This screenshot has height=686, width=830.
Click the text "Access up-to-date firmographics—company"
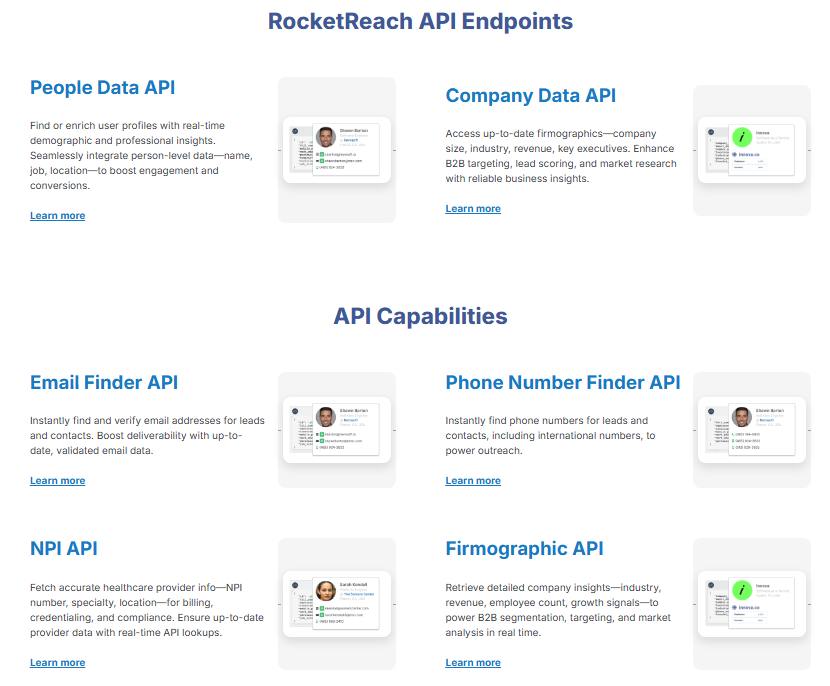pos(551,133)
